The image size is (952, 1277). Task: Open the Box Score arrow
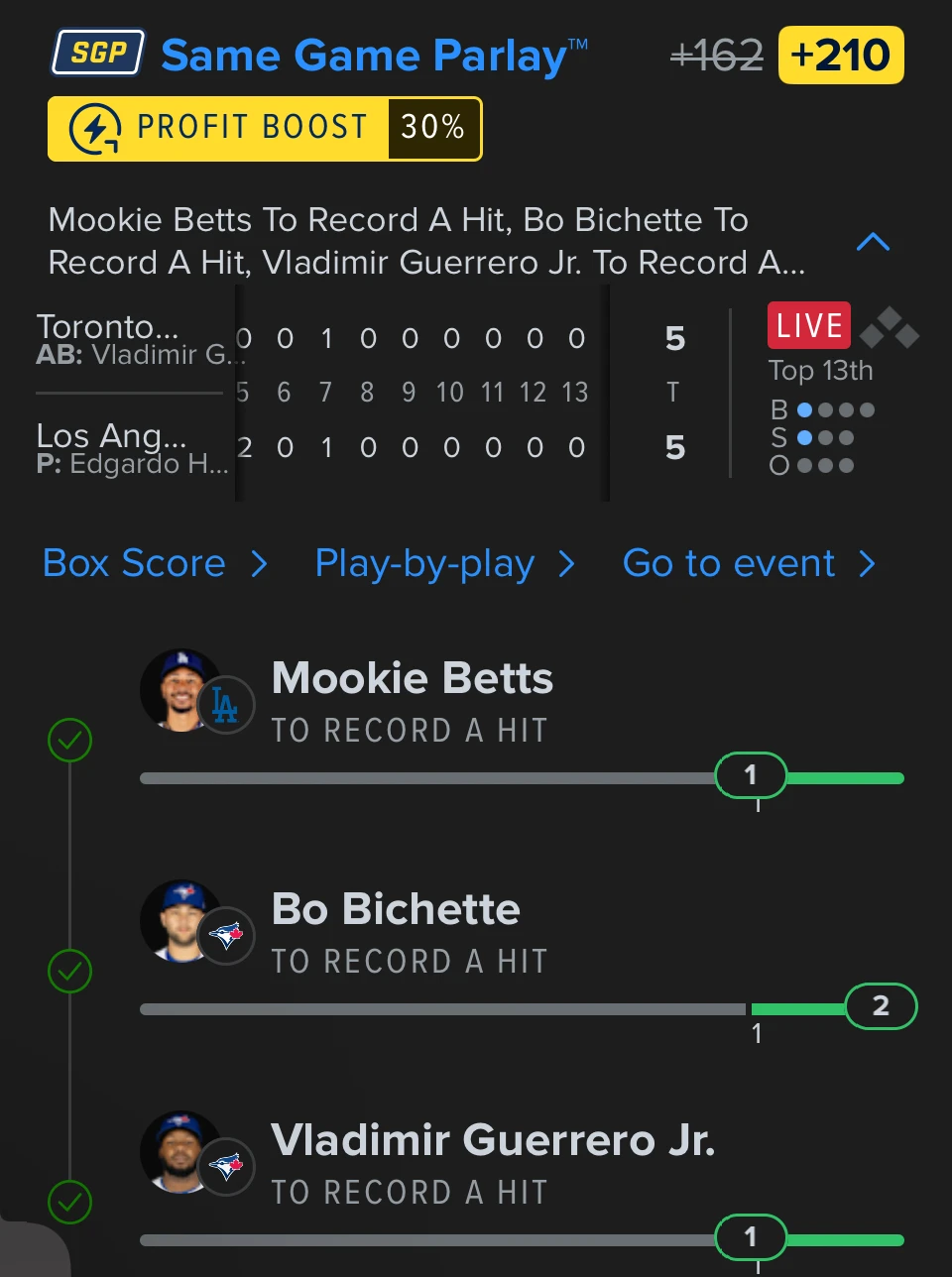(260, 564)
